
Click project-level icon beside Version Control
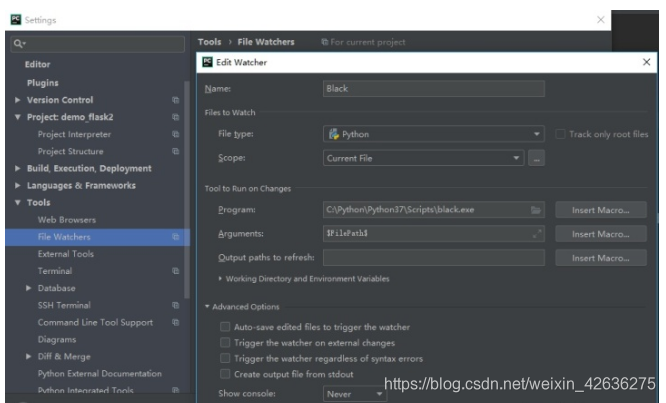coord(175,100)
